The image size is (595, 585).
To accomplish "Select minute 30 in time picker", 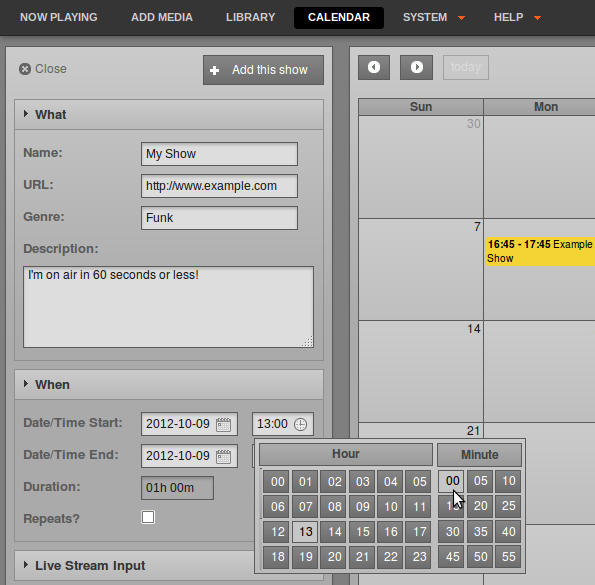I will tap(452, 532).
